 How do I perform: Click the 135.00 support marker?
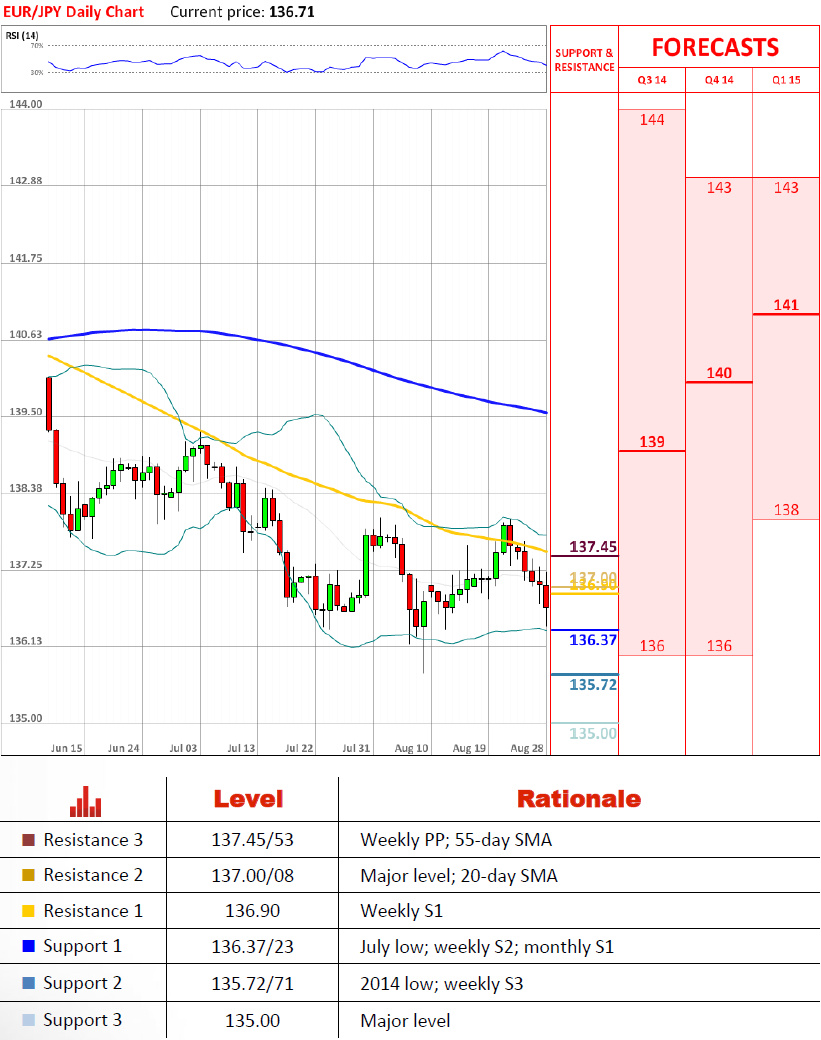point(593,734)
